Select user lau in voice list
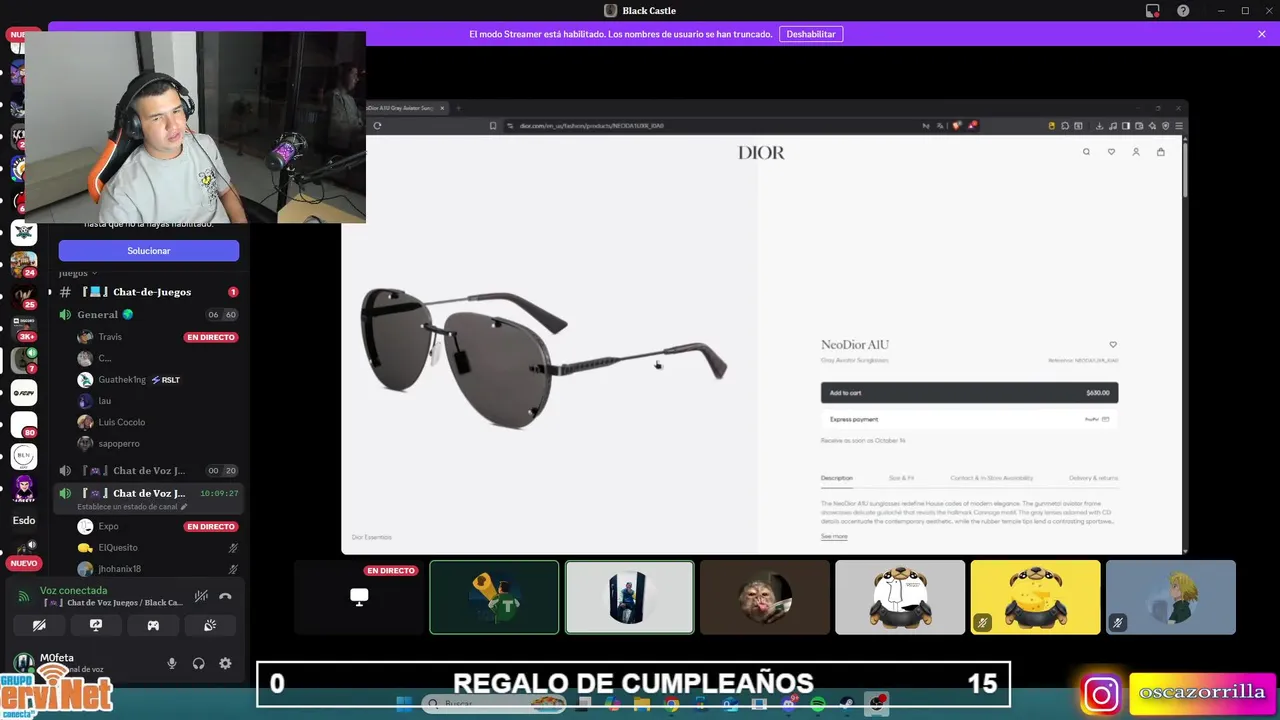 (156, 401)
